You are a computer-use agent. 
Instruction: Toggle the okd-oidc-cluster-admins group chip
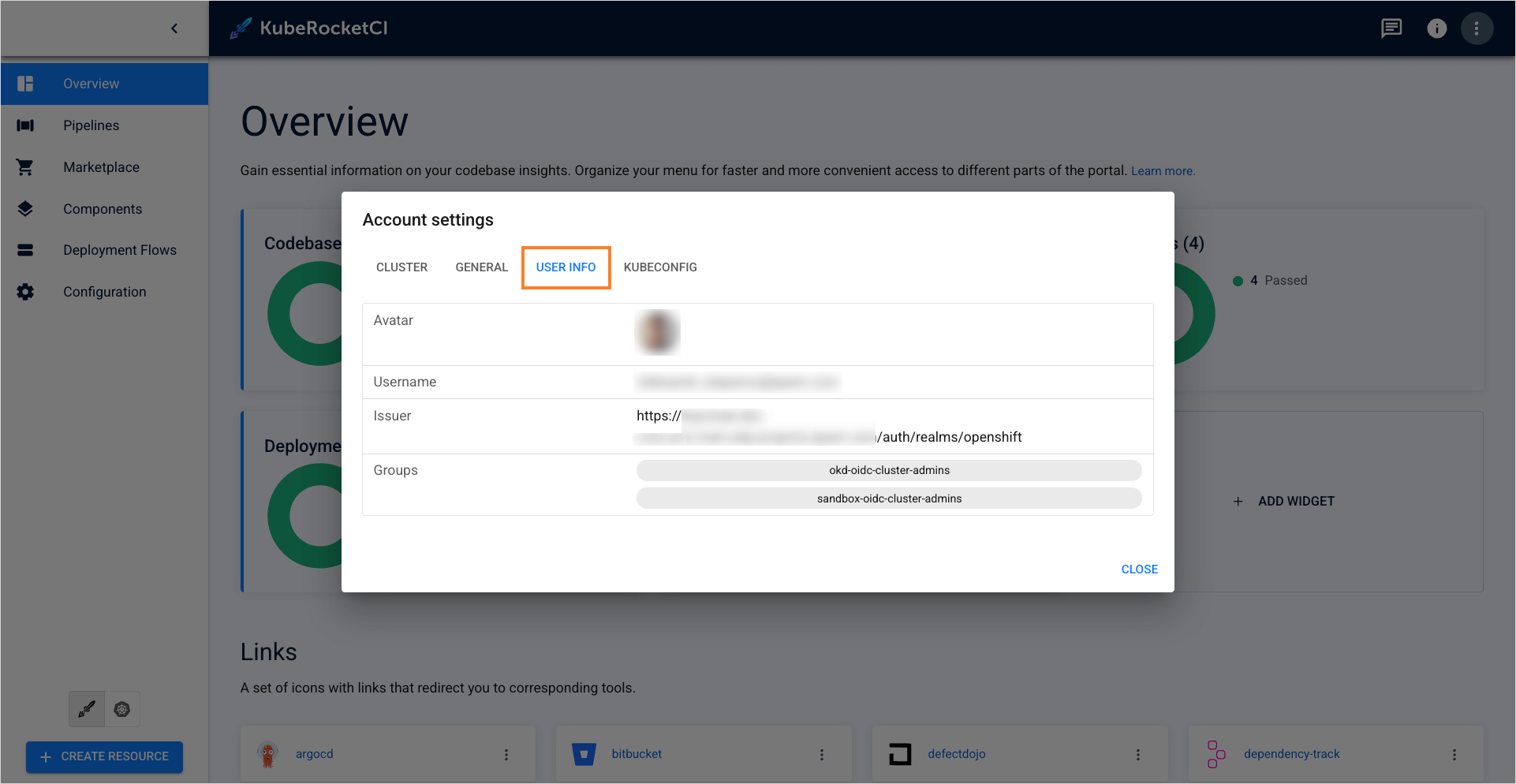pyautogui.click(x=888, y=469)
